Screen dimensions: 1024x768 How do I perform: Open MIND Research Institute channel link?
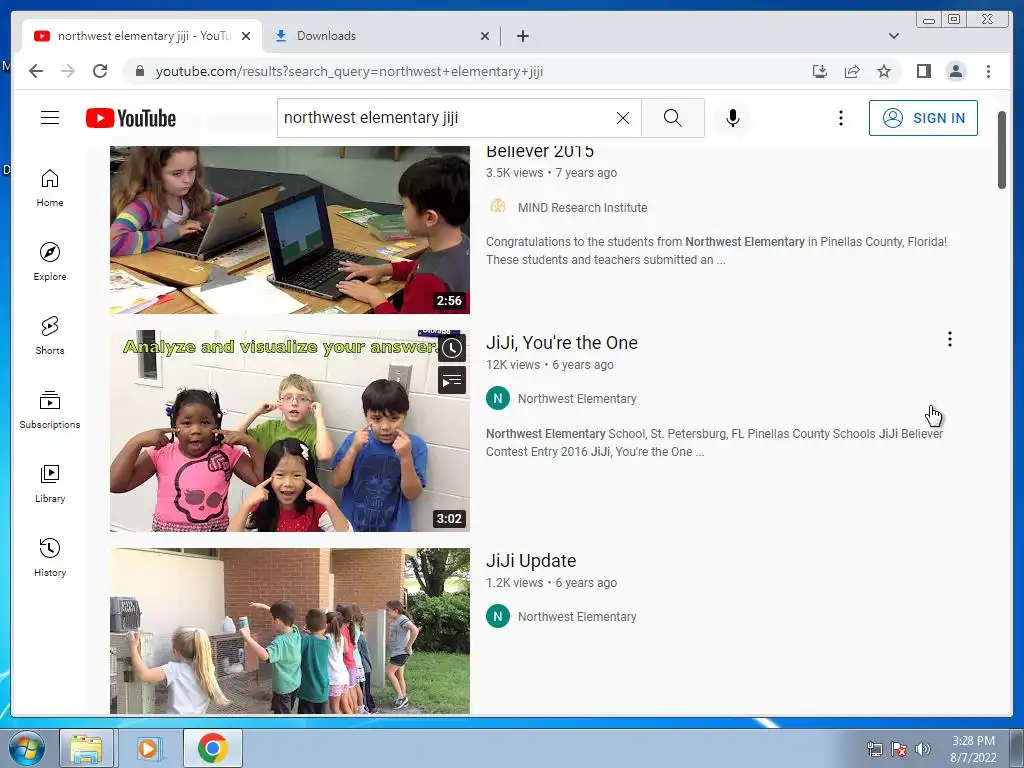pos(582,207)
